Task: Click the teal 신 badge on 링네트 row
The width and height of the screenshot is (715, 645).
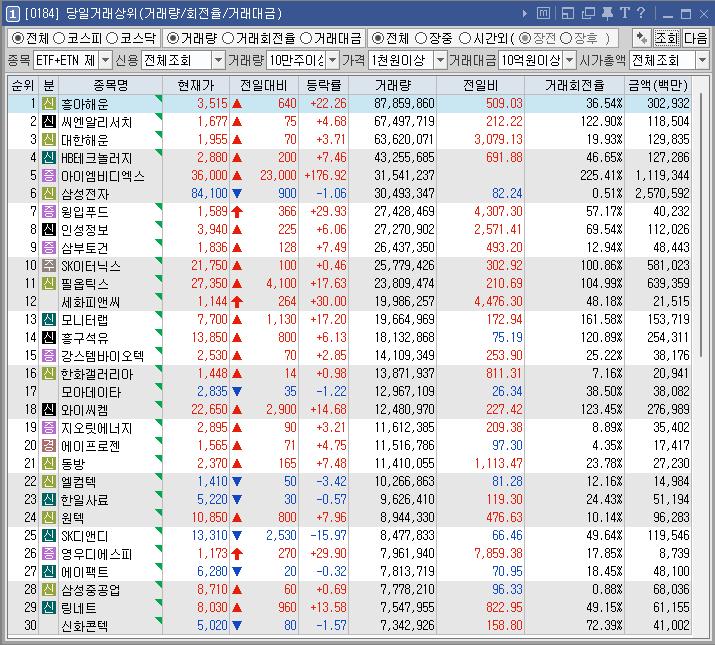Action: tap(49, 607)
